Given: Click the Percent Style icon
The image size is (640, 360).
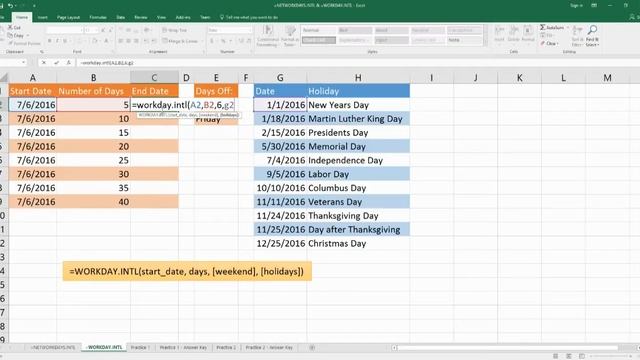Looking at the screenshot, I should click(223, 41).
